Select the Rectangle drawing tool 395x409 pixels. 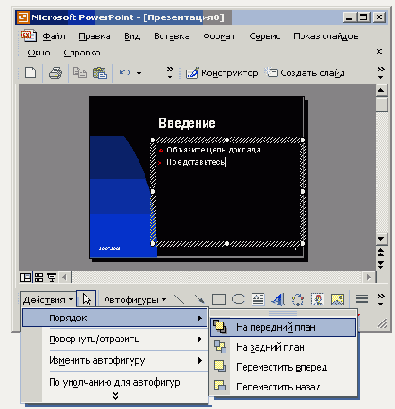[x=219, y=299]
